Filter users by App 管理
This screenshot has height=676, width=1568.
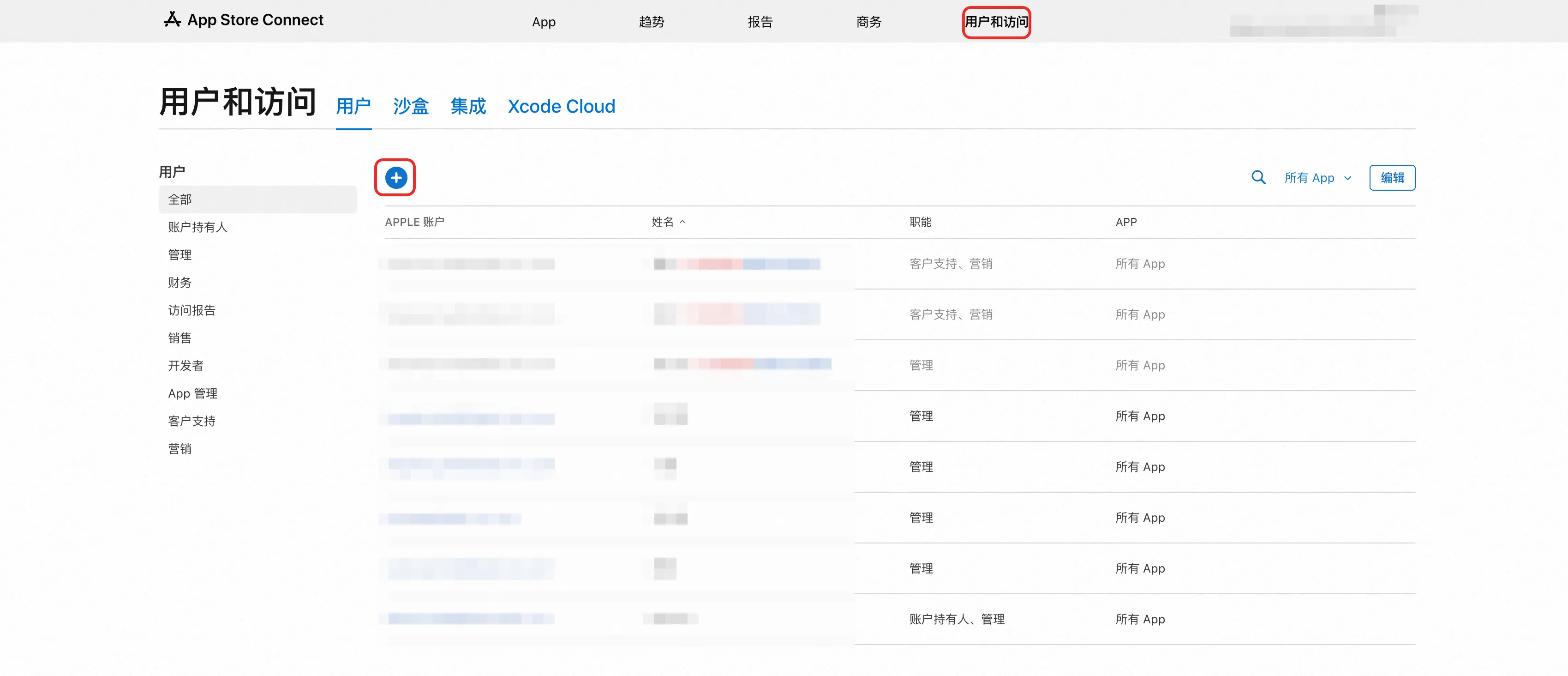tap(192, 393)
